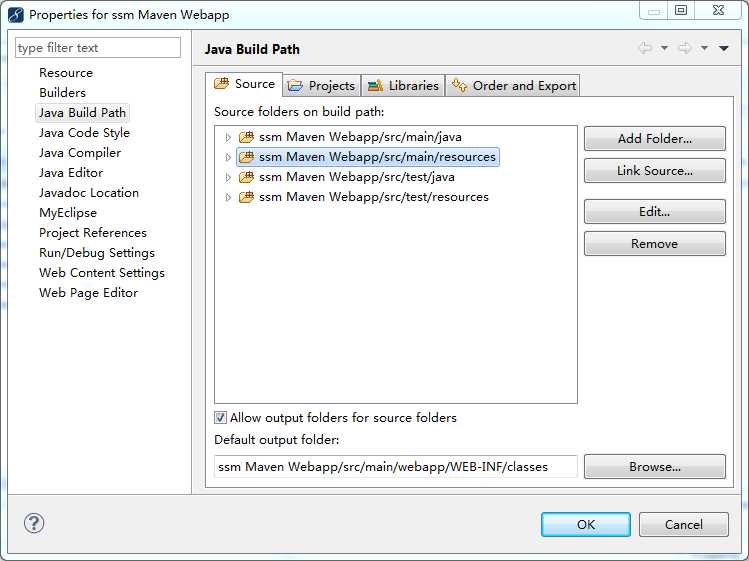Open the help question mark icon
The image size is (749, 561).
pos(34,523)
